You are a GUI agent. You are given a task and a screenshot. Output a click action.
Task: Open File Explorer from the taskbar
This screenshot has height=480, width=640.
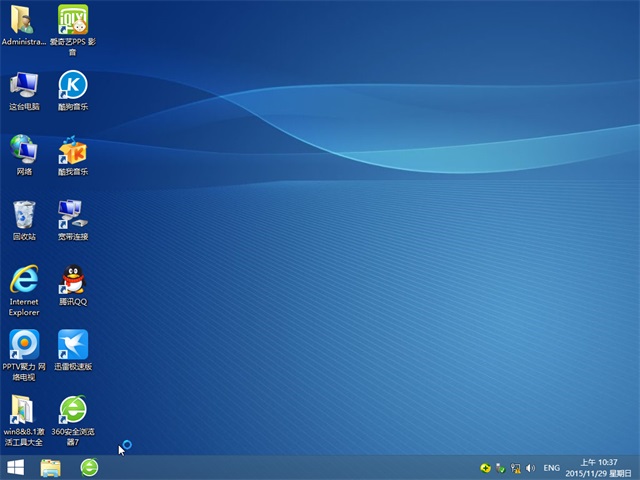click(x=50, y=467)
